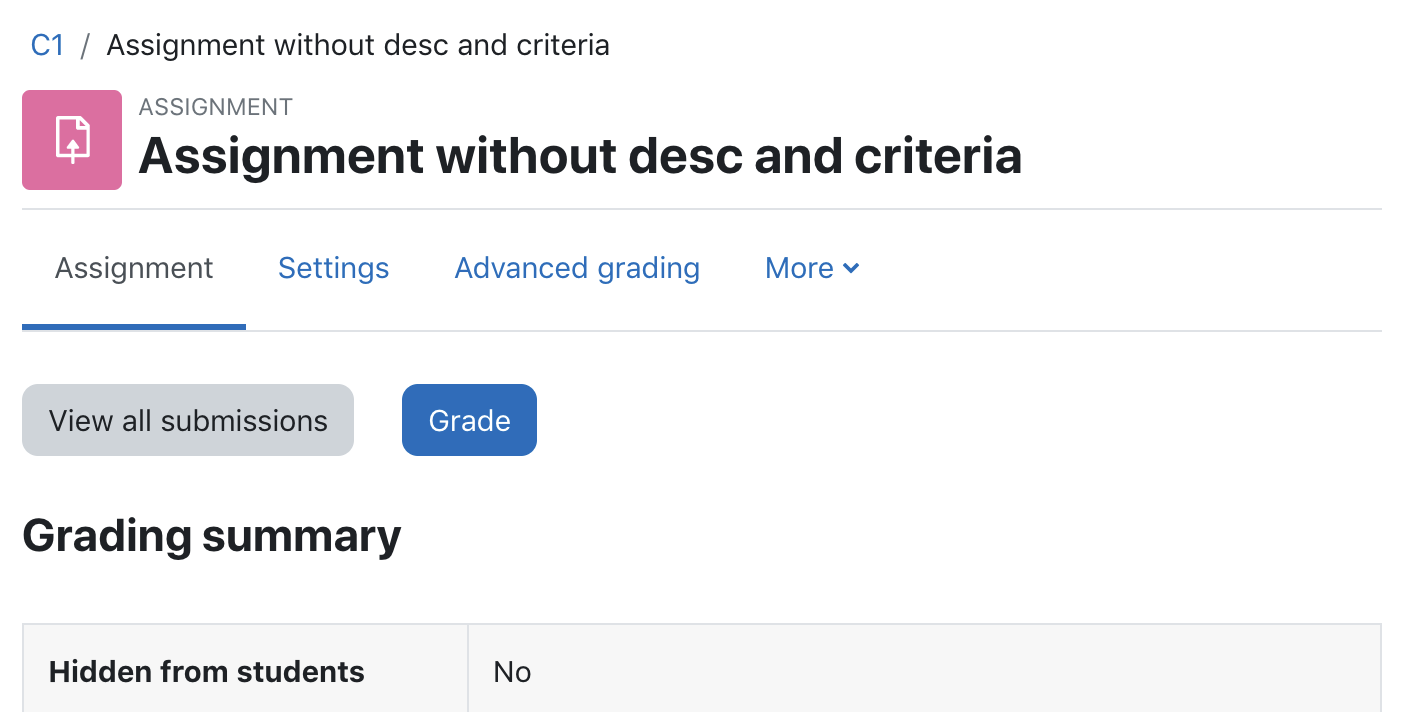
Task: Click the blue Grade button
Action: (469, 420)
